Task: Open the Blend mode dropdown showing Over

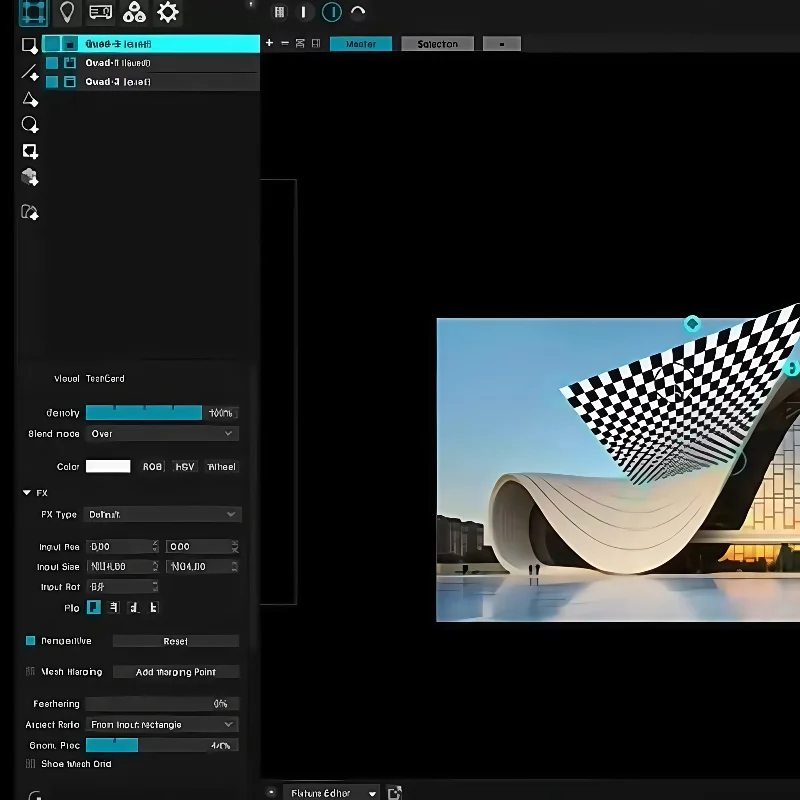Action: tap(162, 434)
